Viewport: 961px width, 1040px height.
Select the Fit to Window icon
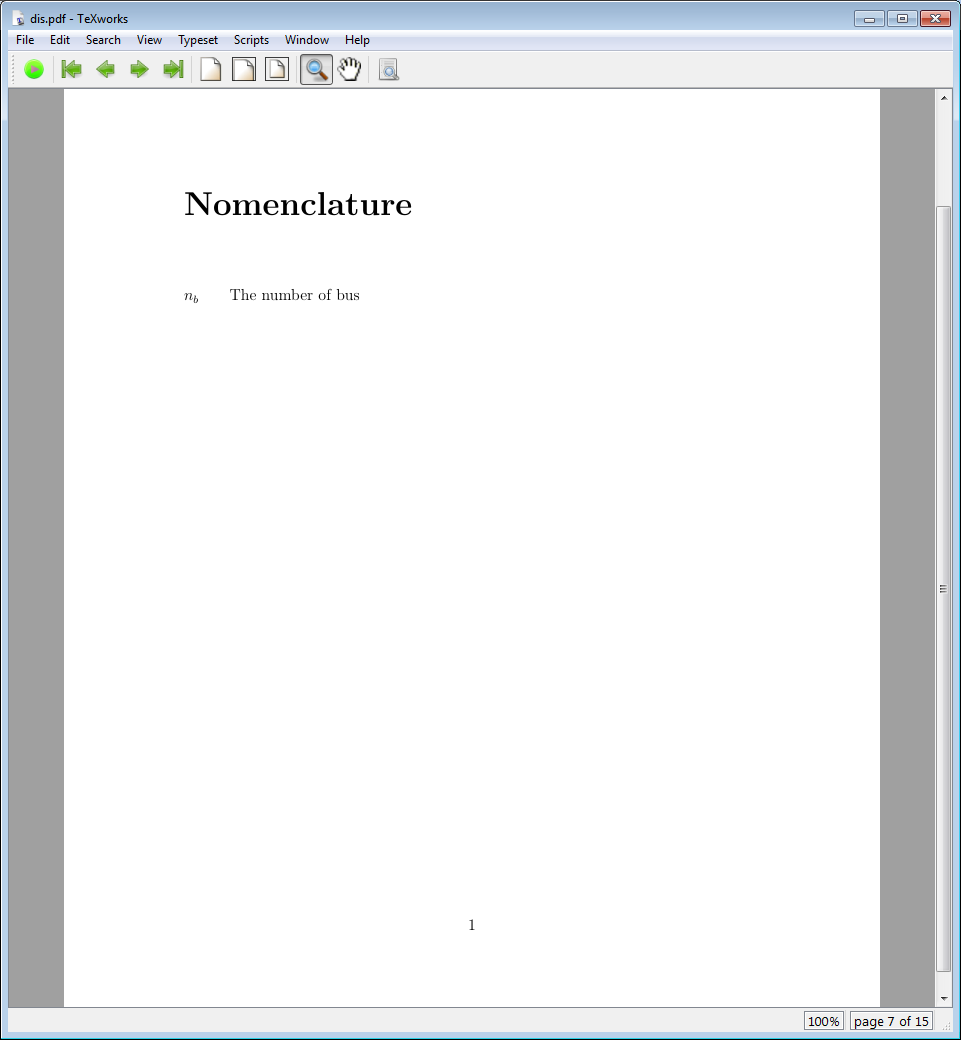pos(277,69)
